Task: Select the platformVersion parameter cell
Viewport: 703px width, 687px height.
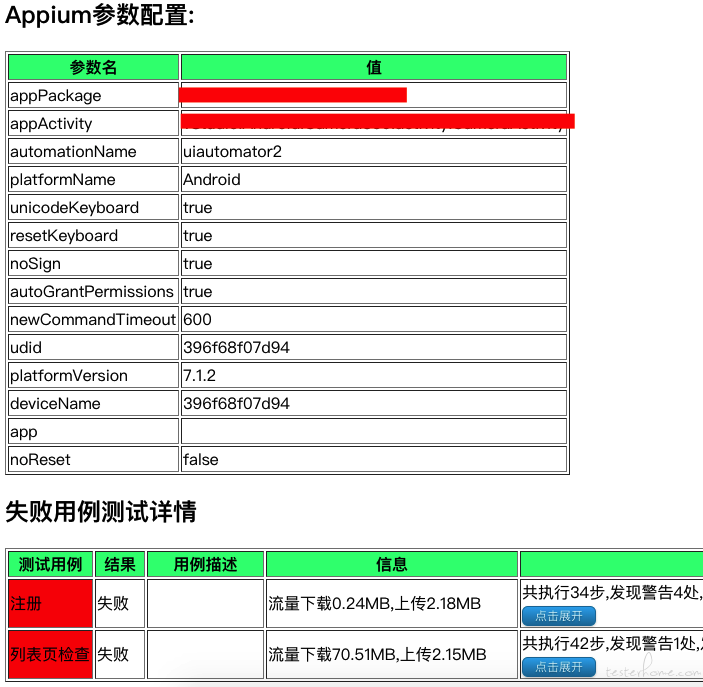Action: [x=93, y=375]
